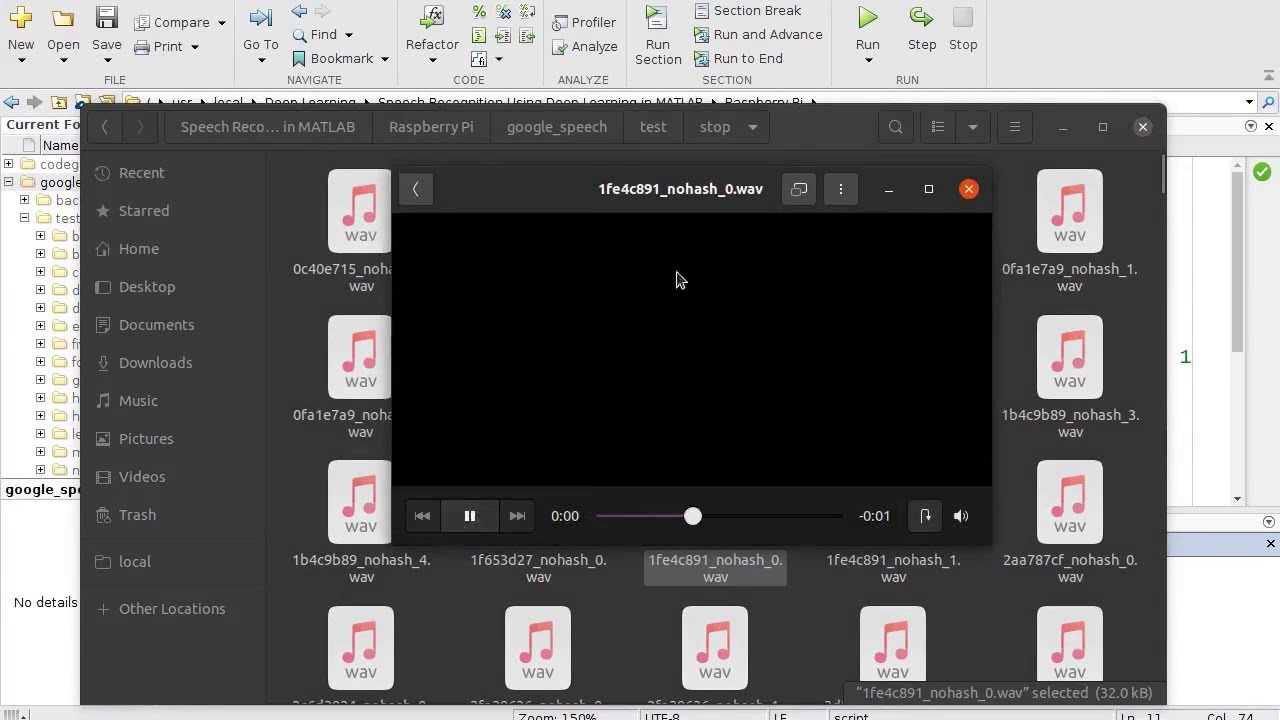This screenshot has height=720, width=1280.
Task: Expand the google_speech tree folder in MATLAB
Action: tap(8, 182)
